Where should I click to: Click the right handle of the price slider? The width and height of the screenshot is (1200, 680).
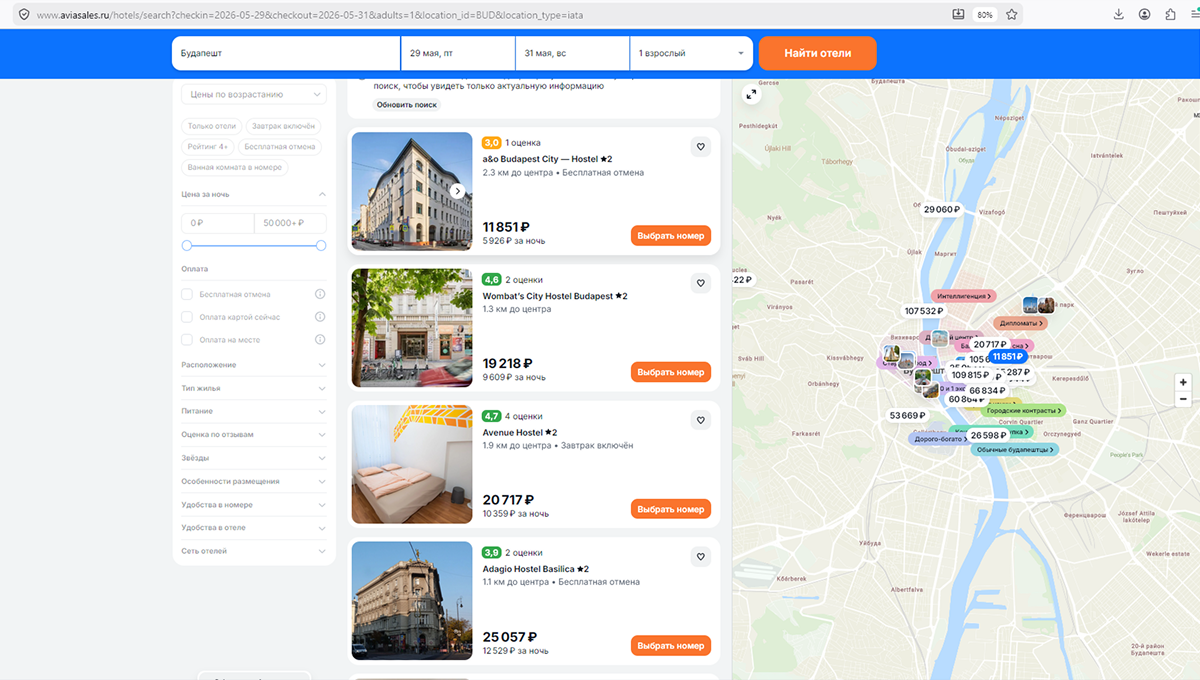click(x=321, y=245)
